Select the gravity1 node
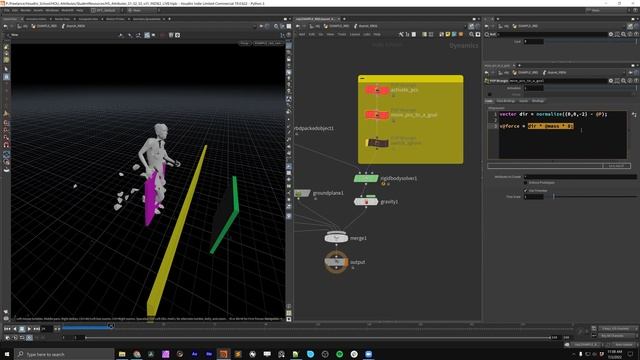Screen dimensions: 640x360 [x=366, y=202]
